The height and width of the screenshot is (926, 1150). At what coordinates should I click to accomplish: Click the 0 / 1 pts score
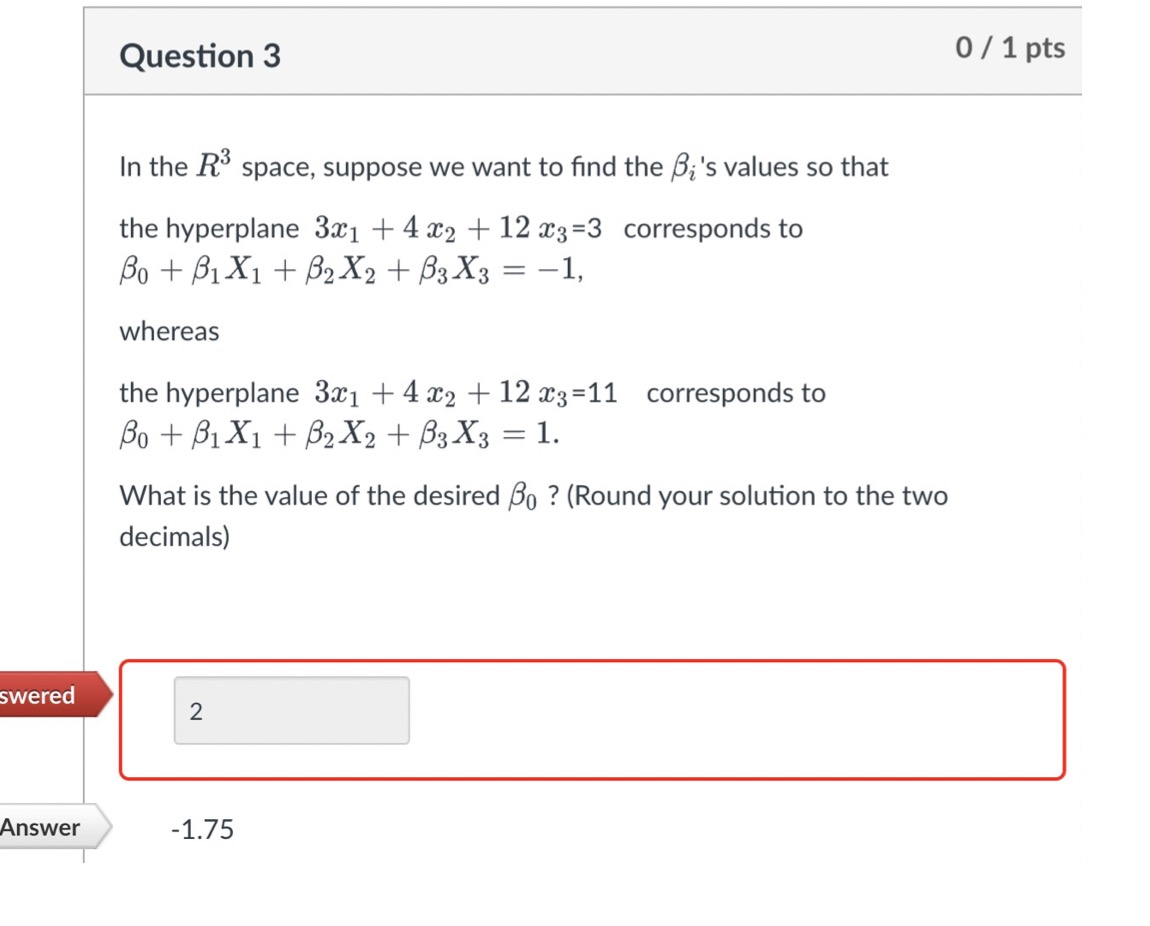click(x=1010, y=47)
